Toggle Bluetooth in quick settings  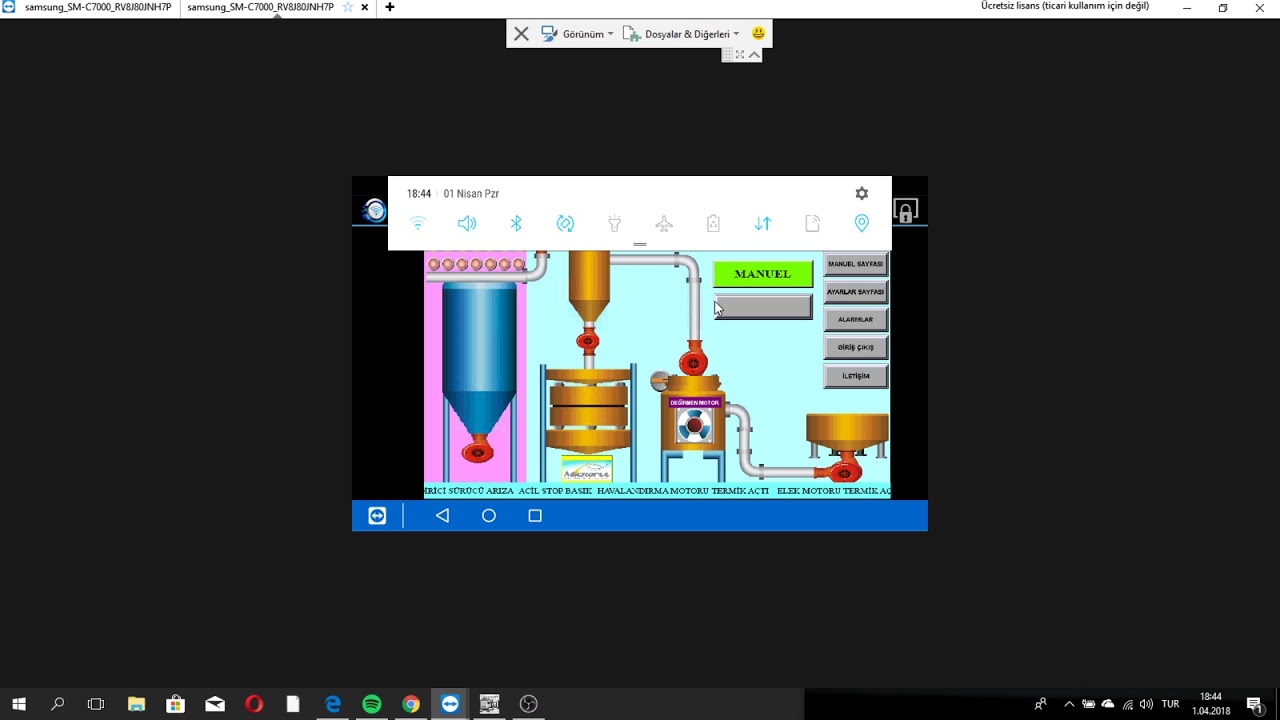pyautogui.click(x=516, y=224)
